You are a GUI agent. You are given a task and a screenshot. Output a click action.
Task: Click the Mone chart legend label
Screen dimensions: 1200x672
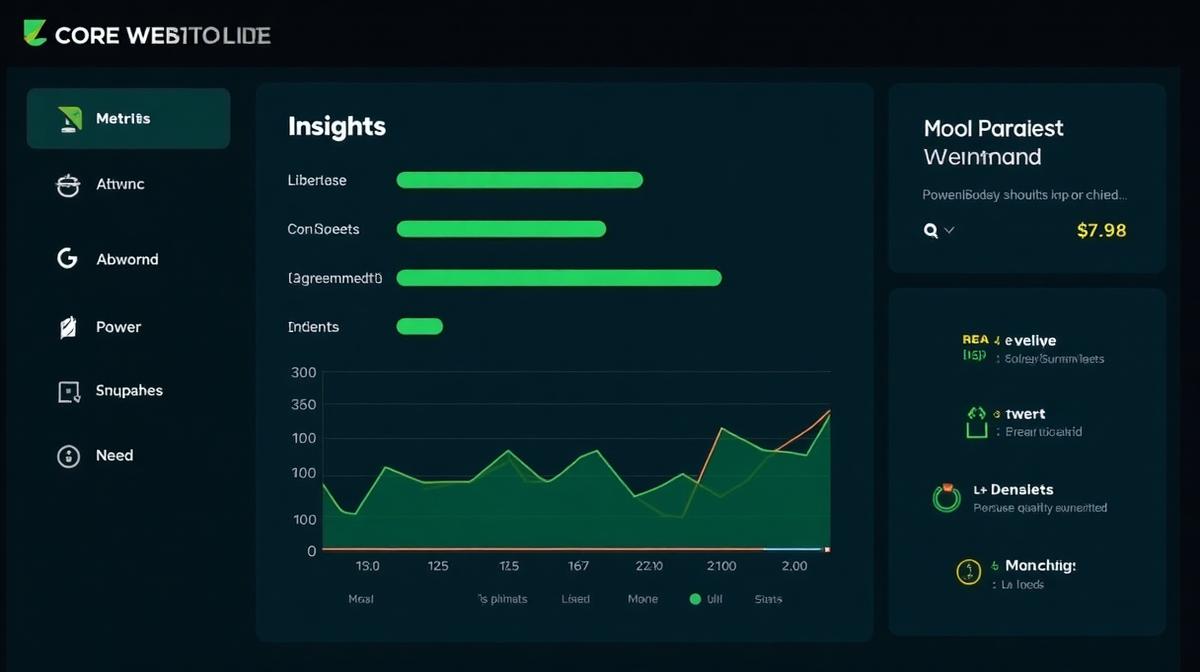click(643, 599)
